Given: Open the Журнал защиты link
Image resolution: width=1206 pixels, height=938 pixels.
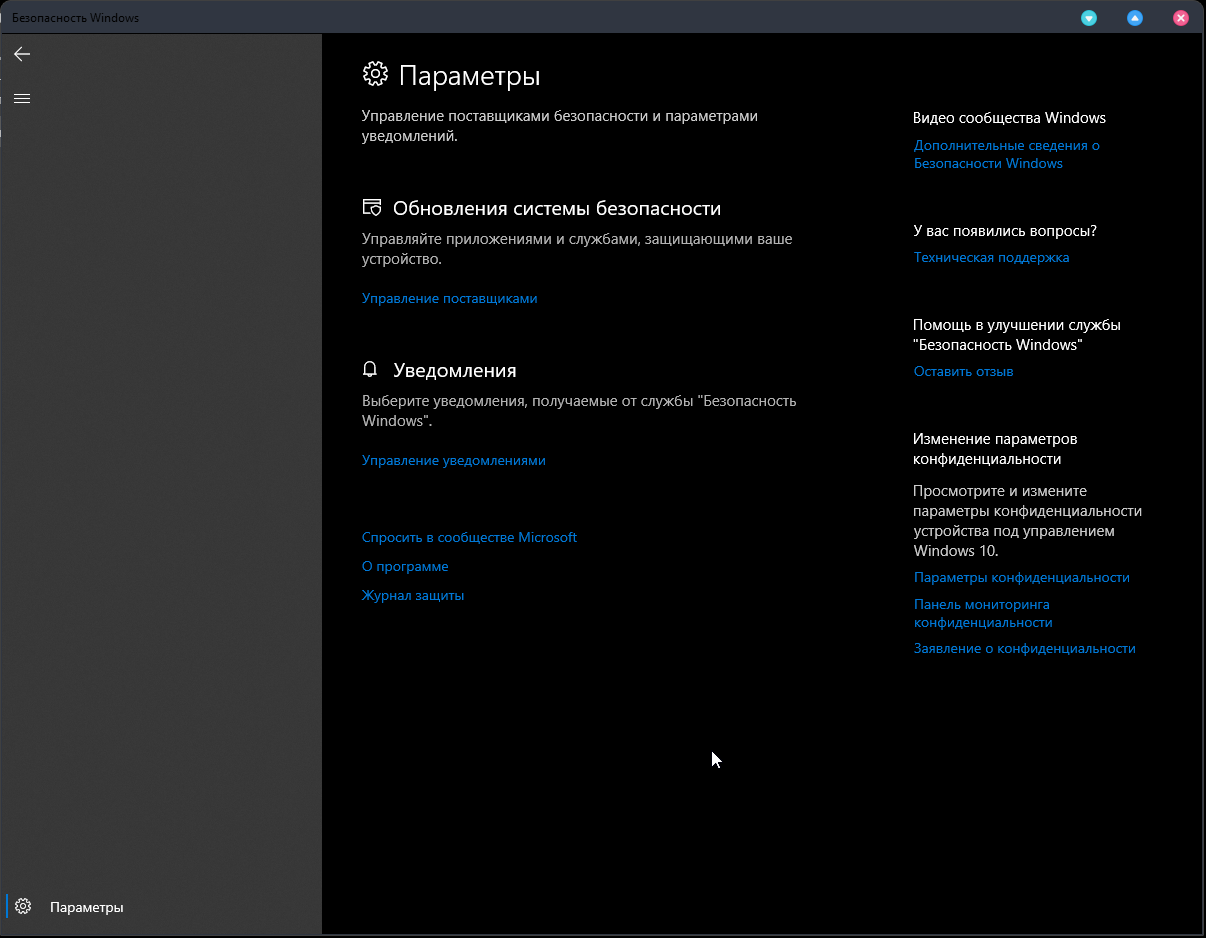Looking at the screenshot, I should 413,595.
